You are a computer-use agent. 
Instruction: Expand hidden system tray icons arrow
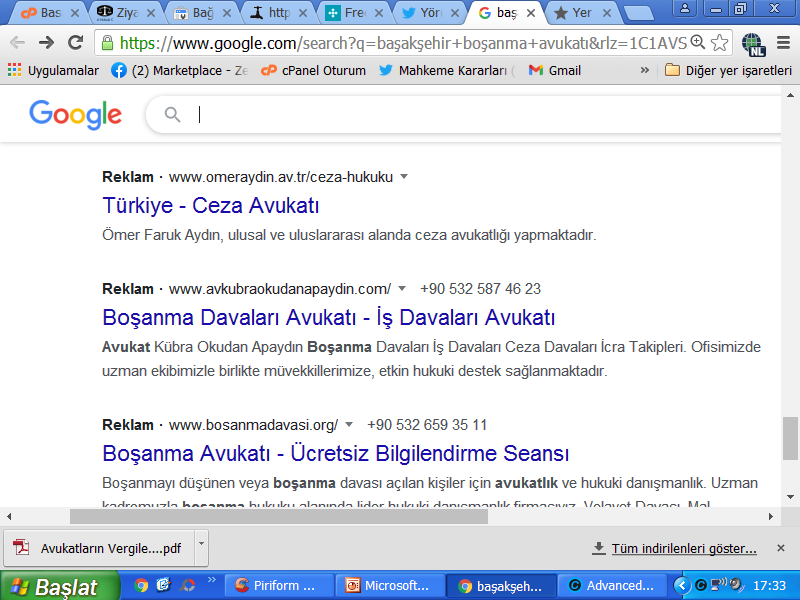click(x=682, y=585)
